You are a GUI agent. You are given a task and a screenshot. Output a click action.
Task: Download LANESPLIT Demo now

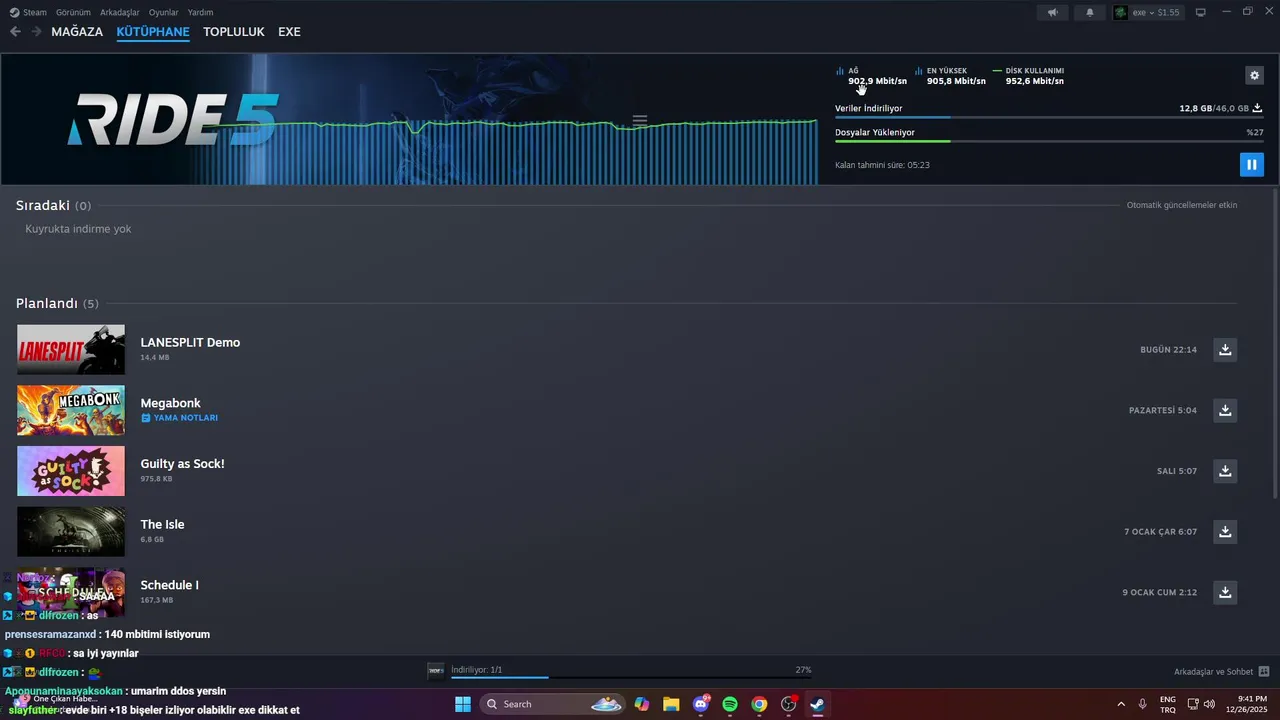1225,349
